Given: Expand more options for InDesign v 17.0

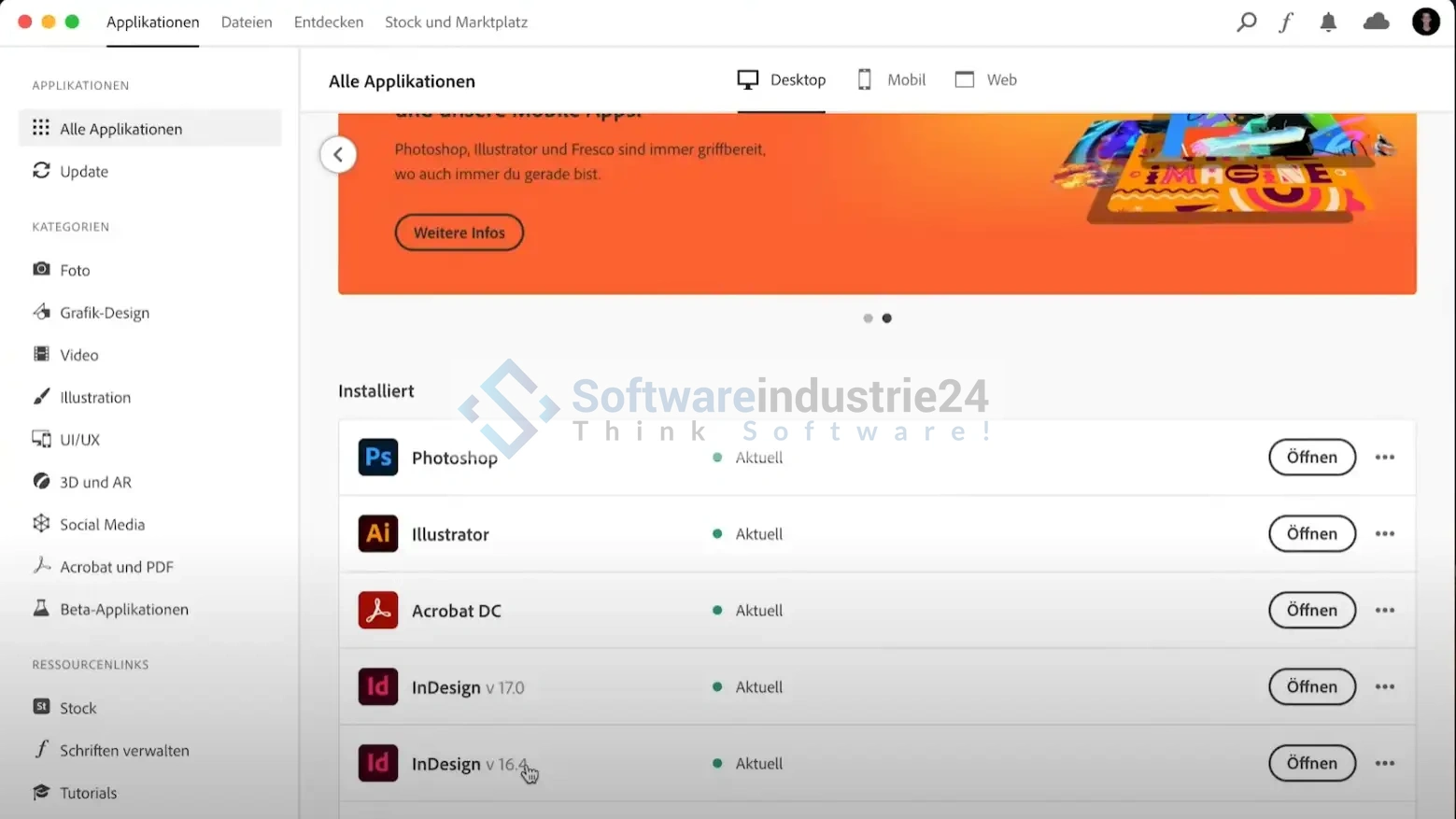Looking at the screenshot, I should (1384, 687).
